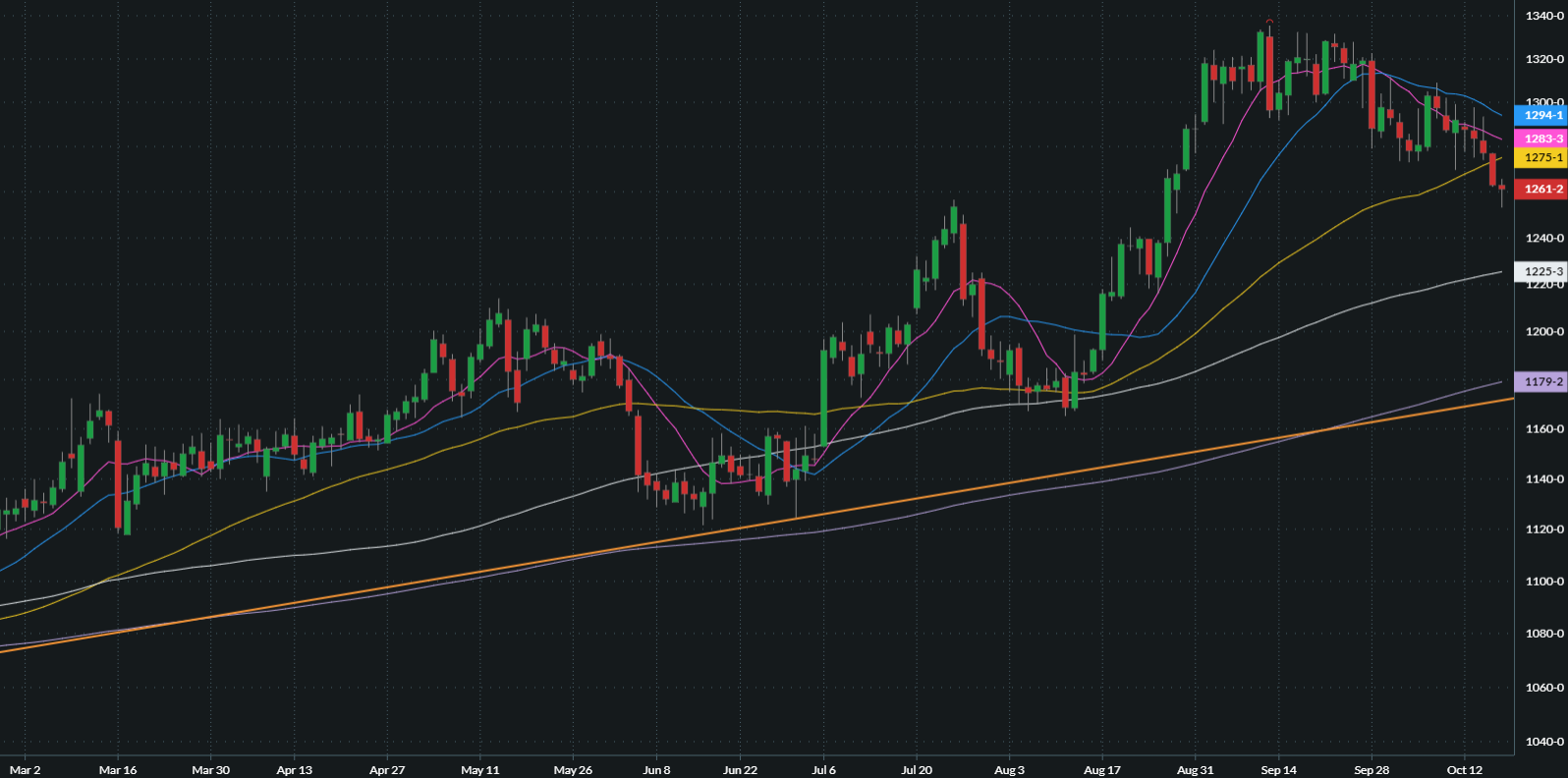1568x778 pixels.
Task: Click the 1200-0 price axis tick
Action: 1544,331
